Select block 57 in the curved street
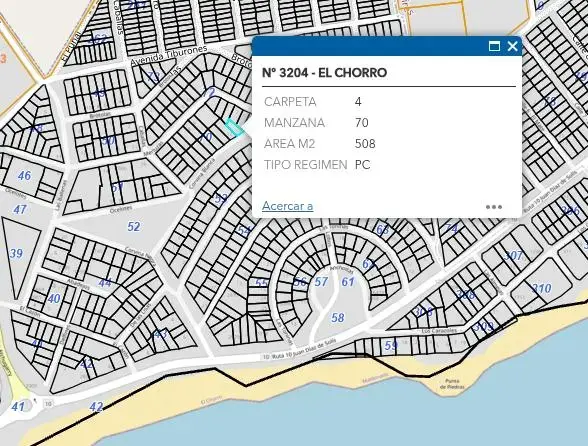Screen dimensions: 588x446 pos(321,281)
